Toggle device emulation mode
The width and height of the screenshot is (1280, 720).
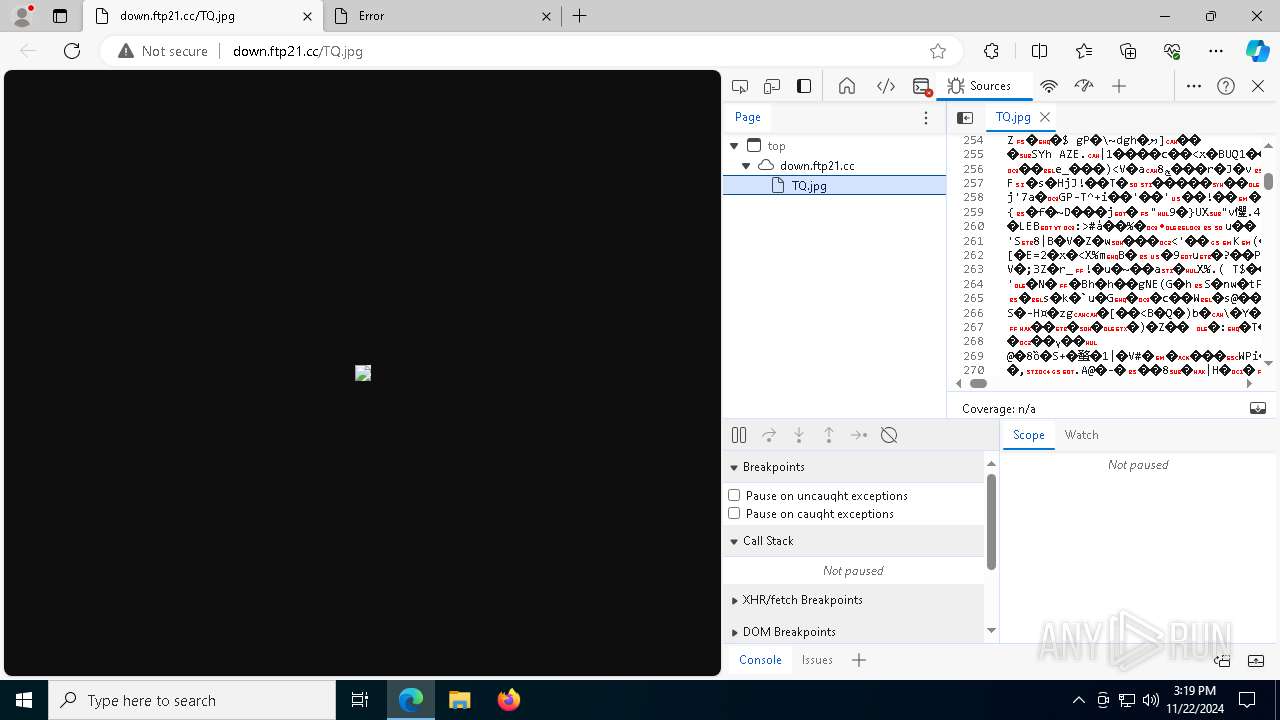coord(772,86)
